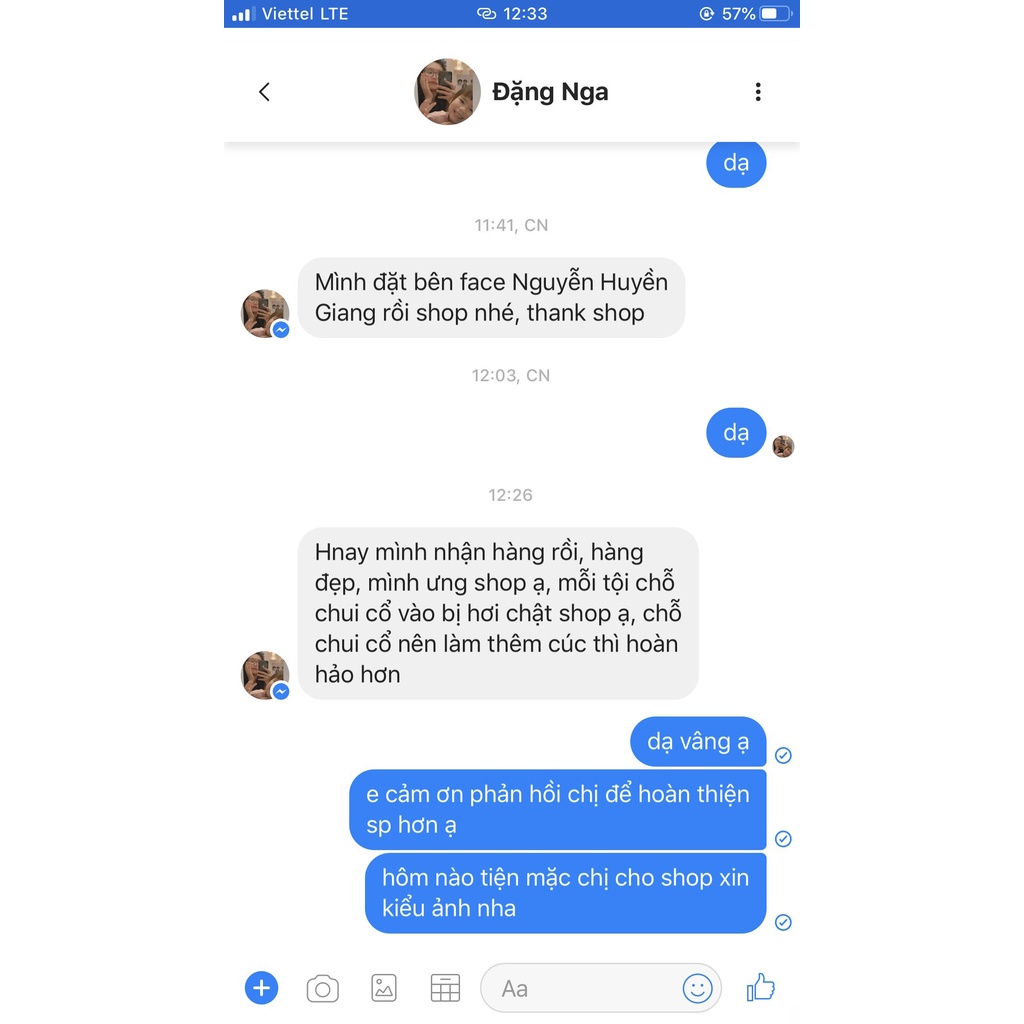Screen dimensions: 1024x1024
Task: Tap sender avatar beside 12:26 message
Action: (x=265, y=675)
